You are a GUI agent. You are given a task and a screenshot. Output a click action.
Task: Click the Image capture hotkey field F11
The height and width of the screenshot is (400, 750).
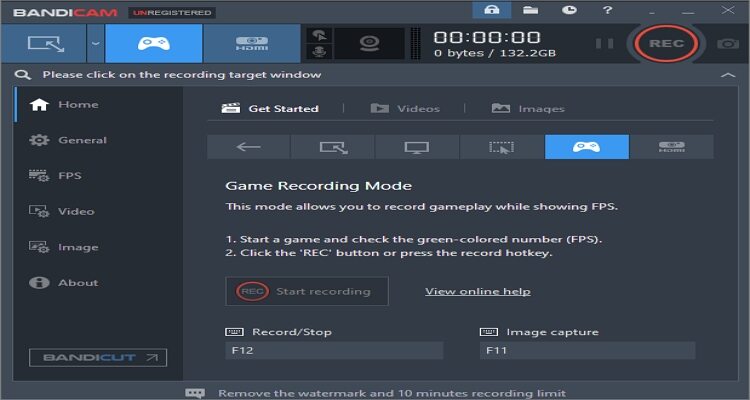pos(587,350)
